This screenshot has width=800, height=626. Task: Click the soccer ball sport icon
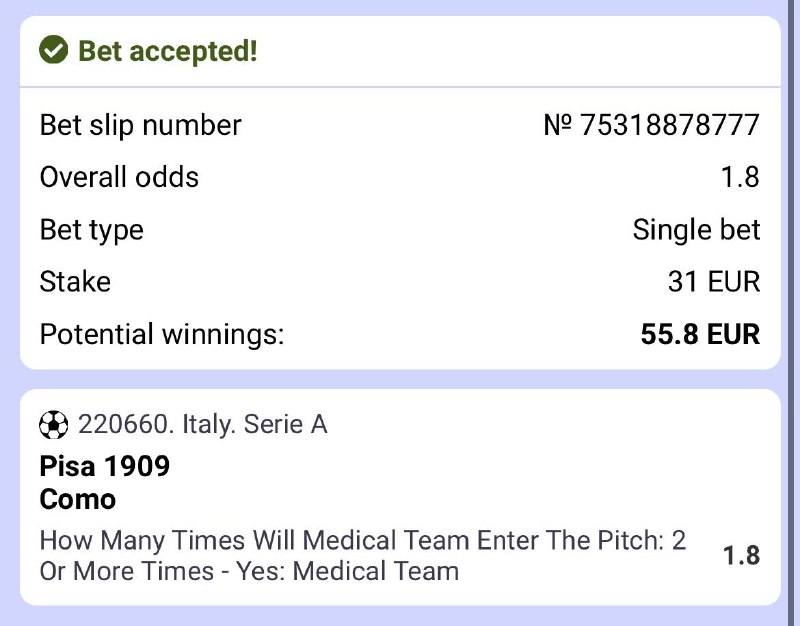[x=53, y=426]
